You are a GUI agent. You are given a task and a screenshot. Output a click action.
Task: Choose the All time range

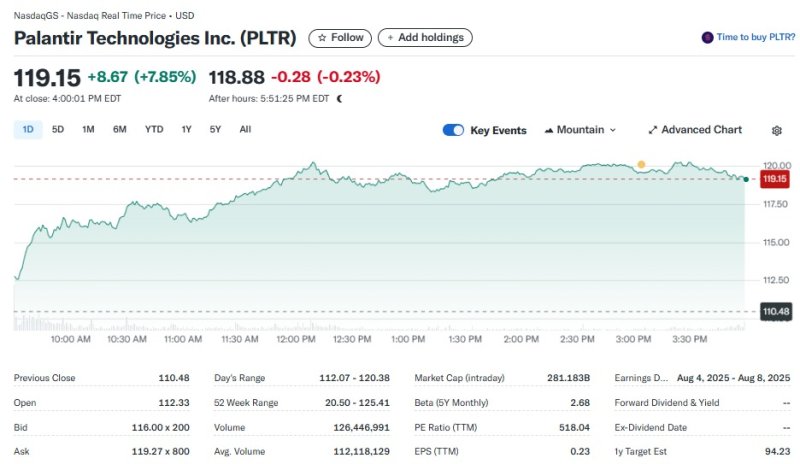coord(245,129)
